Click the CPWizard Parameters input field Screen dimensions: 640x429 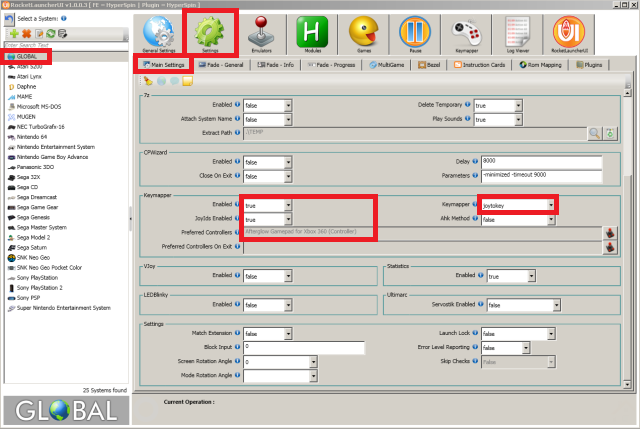pyautogui.click(x=541, y=175)
